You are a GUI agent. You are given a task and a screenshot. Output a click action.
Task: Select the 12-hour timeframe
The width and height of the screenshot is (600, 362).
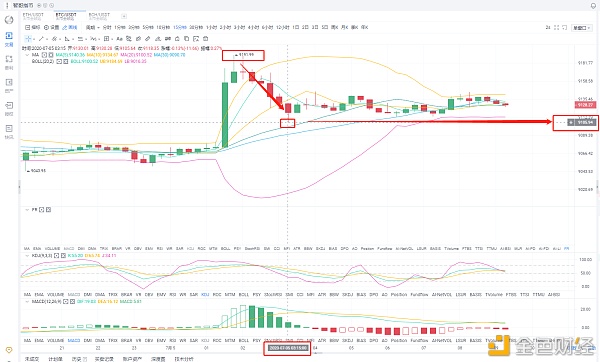point(282,28)
